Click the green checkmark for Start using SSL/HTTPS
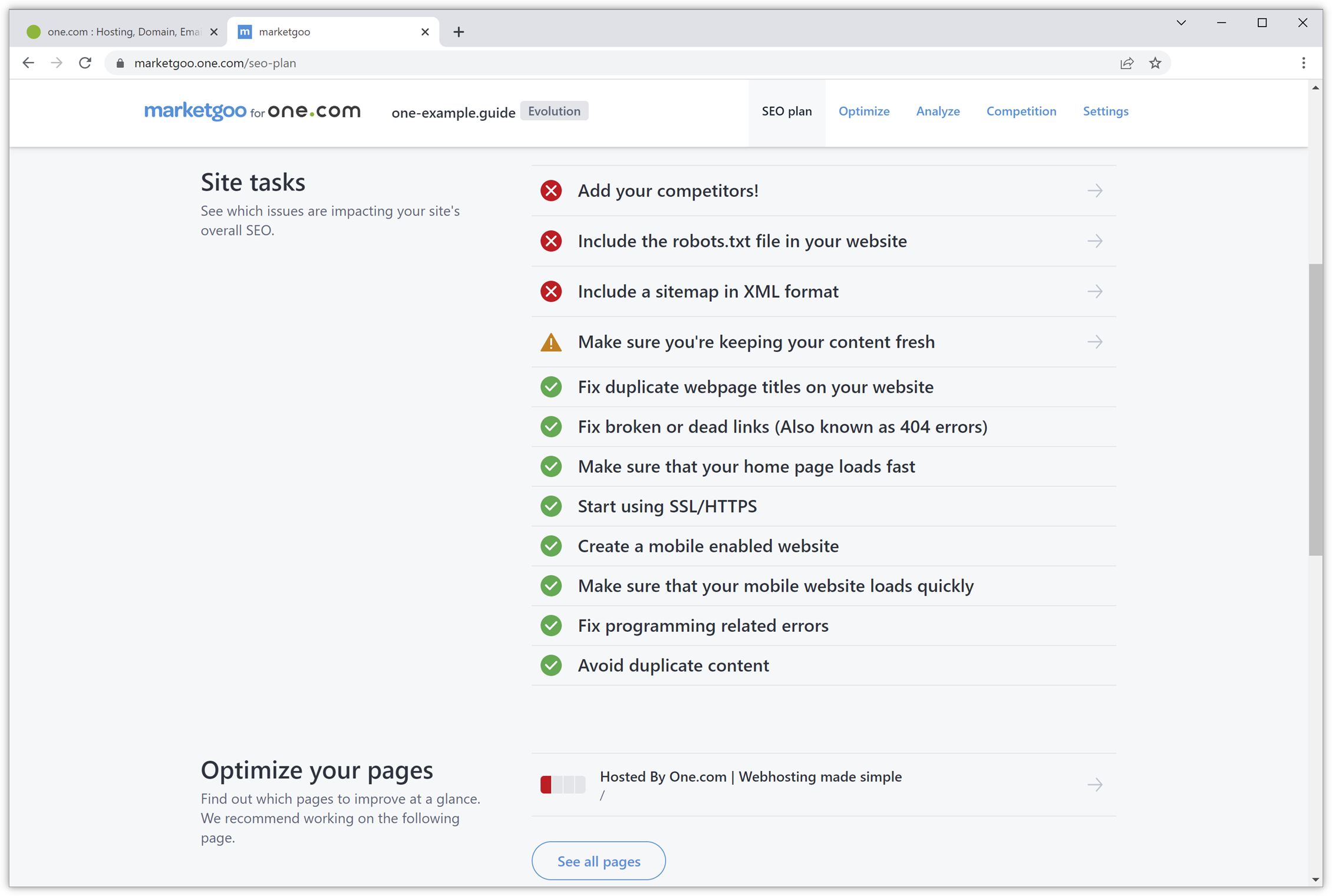Viewport: 1332px width, 896px height. (x=550, y=506)
